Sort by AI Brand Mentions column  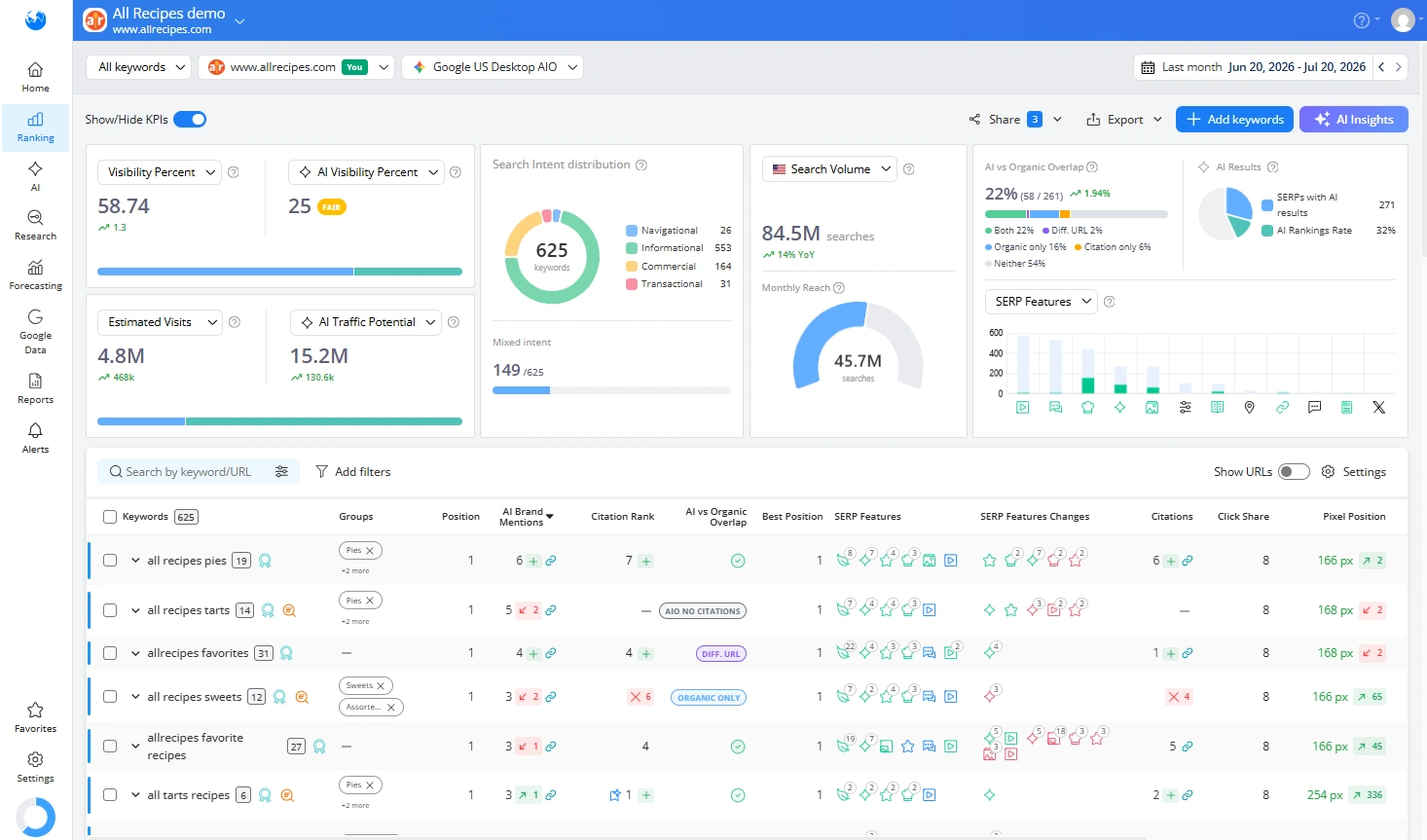(x=526, y=517)
